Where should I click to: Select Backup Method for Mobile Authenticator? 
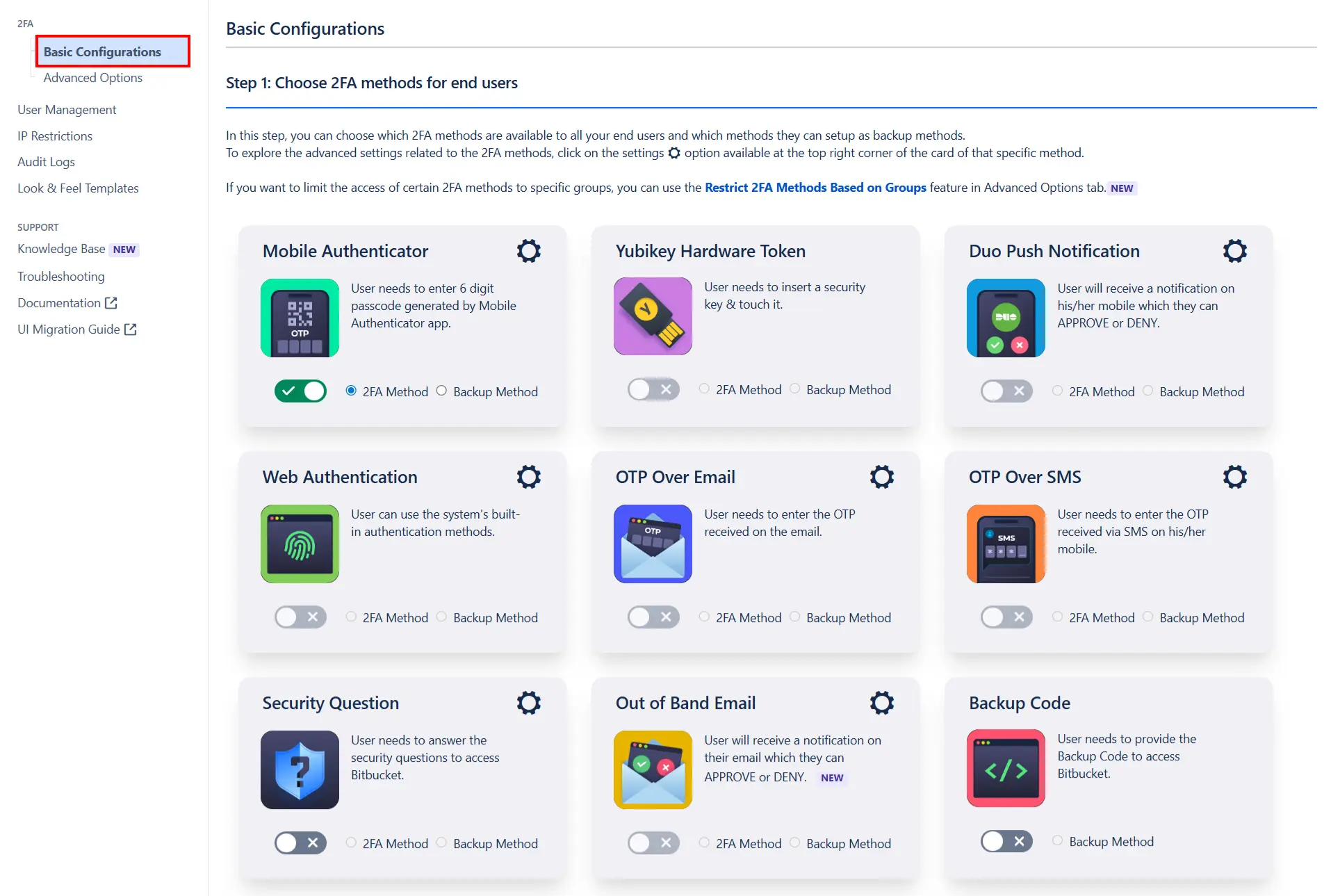(x=441, y=391)
